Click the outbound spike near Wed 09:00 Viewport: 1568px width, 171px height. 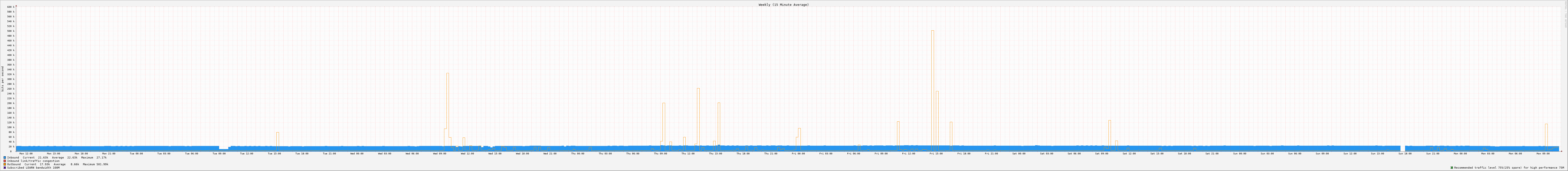(x=447, y=109)
